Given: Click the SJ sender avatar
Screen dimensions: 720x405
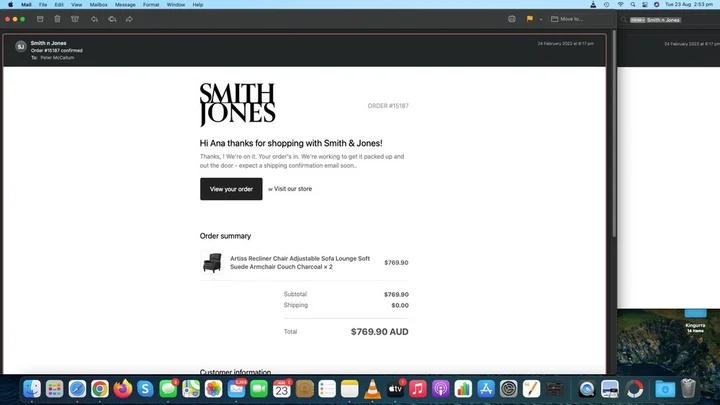Looking at the screenshot, I should click(21, 46).
